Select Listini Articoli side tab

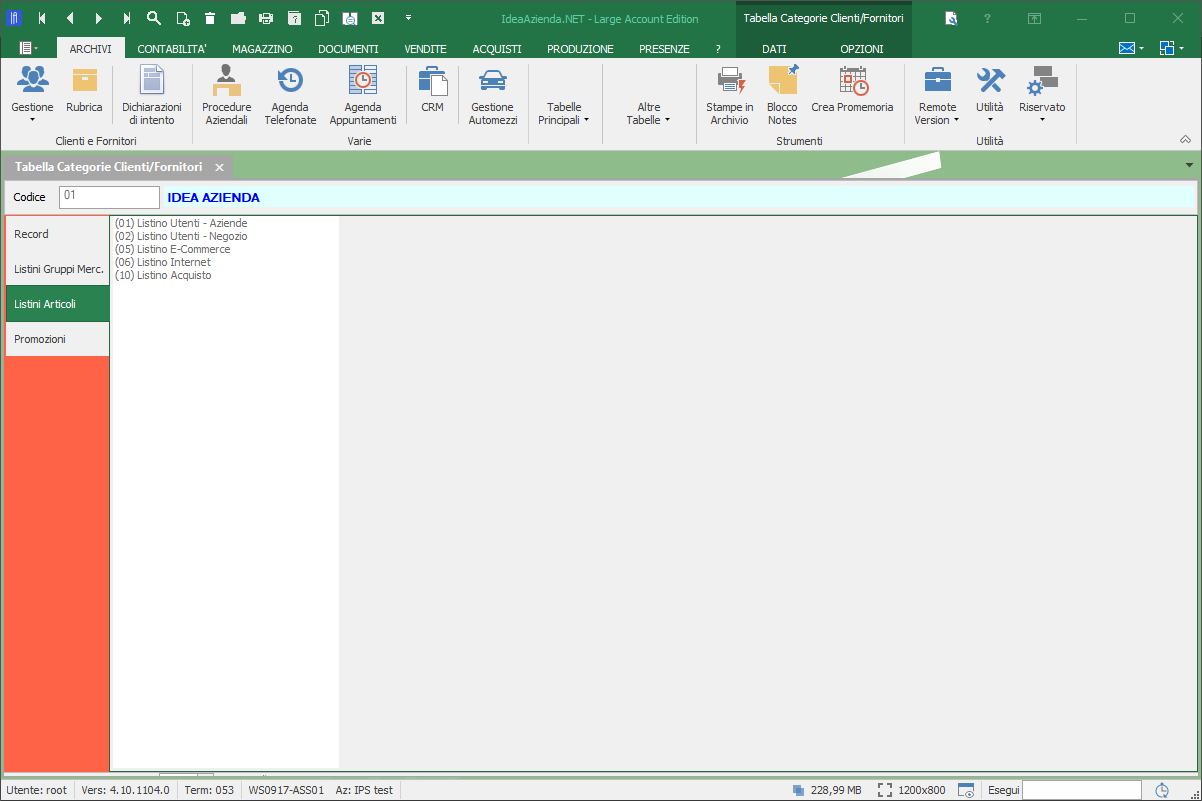[x=57, y=304]
